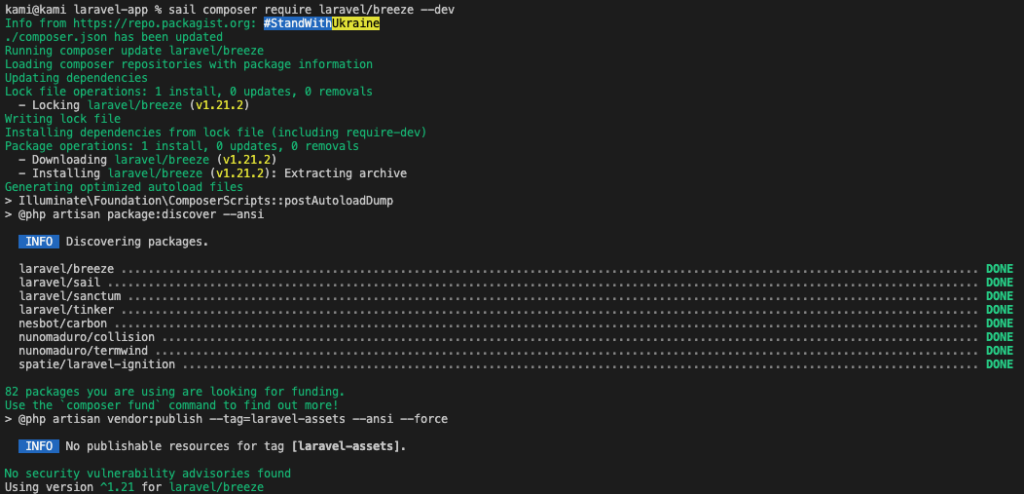This screenshot has height=494, width=1024.
Task: Click the yellow highlighted Ukraine text
Action: [355, 23]
